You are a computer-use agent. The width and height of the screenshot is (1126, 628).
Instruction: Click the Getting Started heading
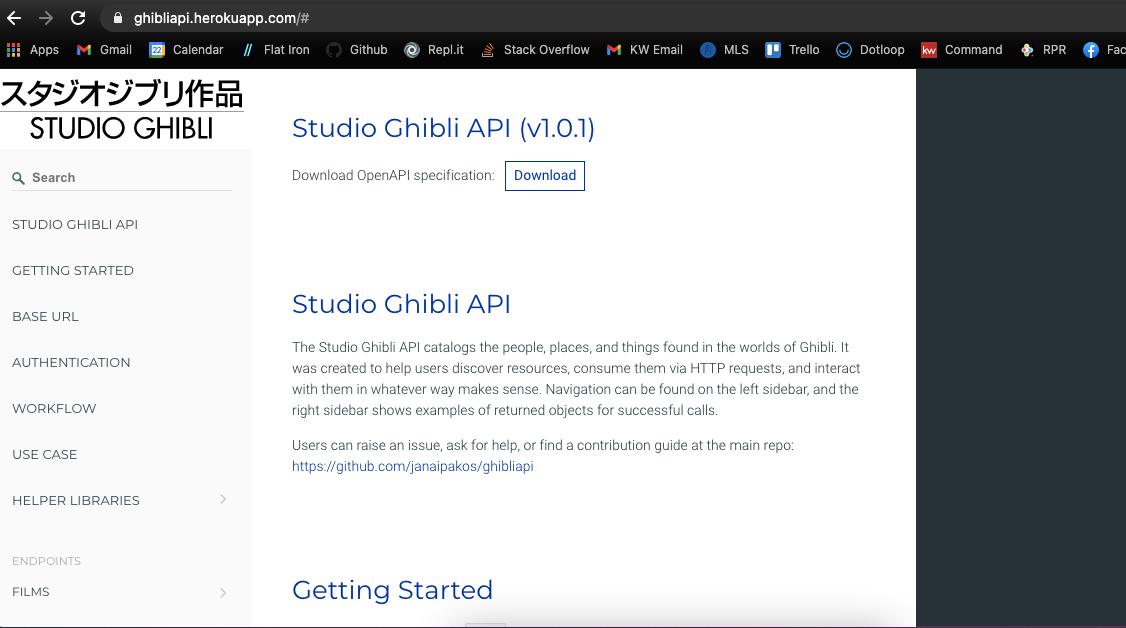point(392,590)
